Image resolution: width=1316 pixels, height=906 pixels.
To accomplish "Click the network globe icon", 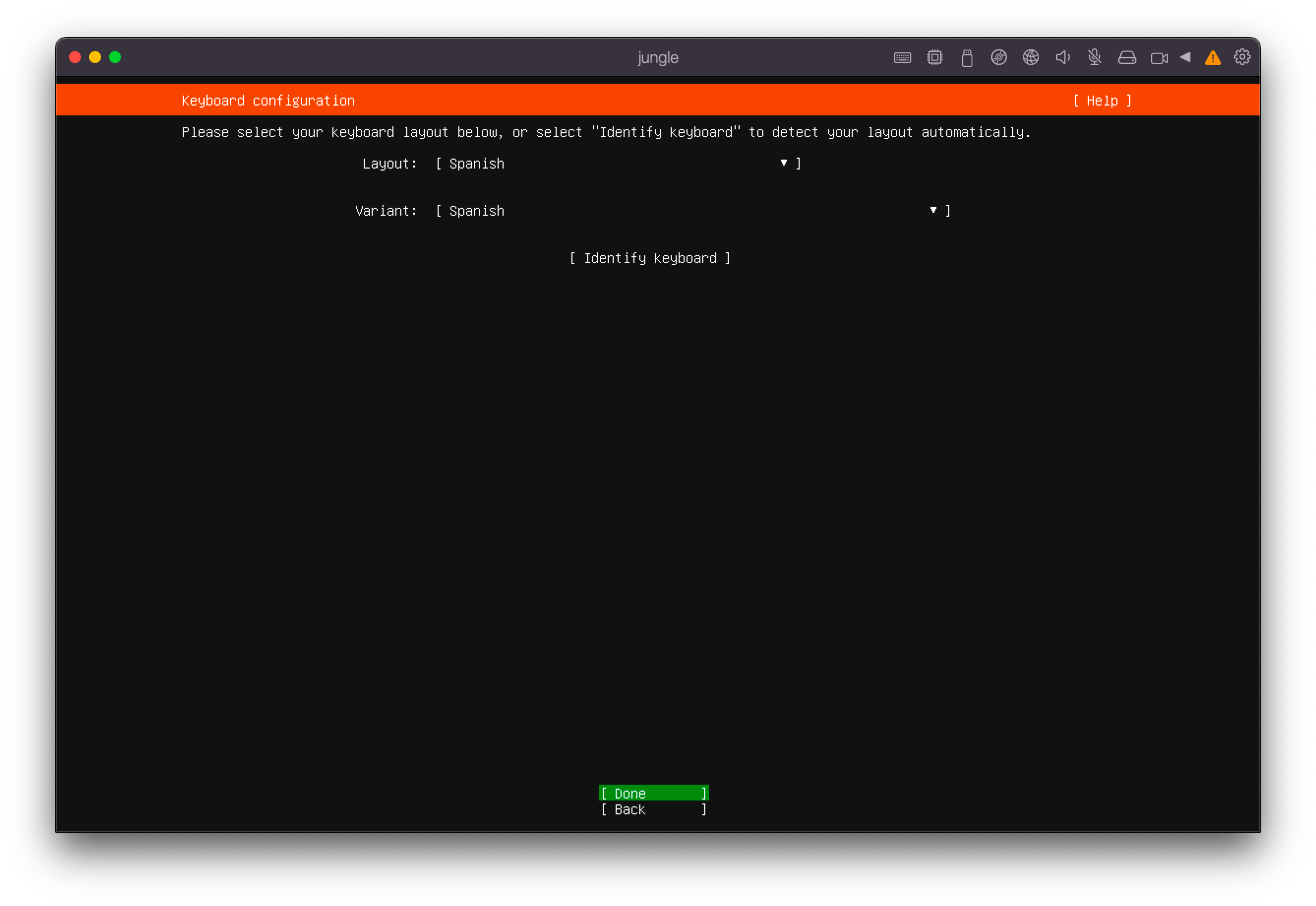I will (x=1030, y=58).
